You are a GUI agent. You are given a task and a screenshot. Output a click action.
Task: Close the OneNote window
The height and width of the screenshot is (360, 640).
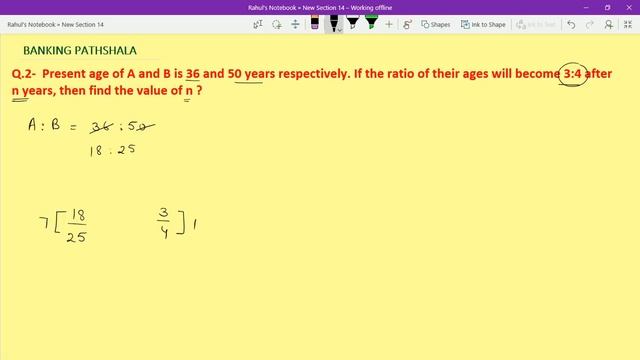(629, 7)
